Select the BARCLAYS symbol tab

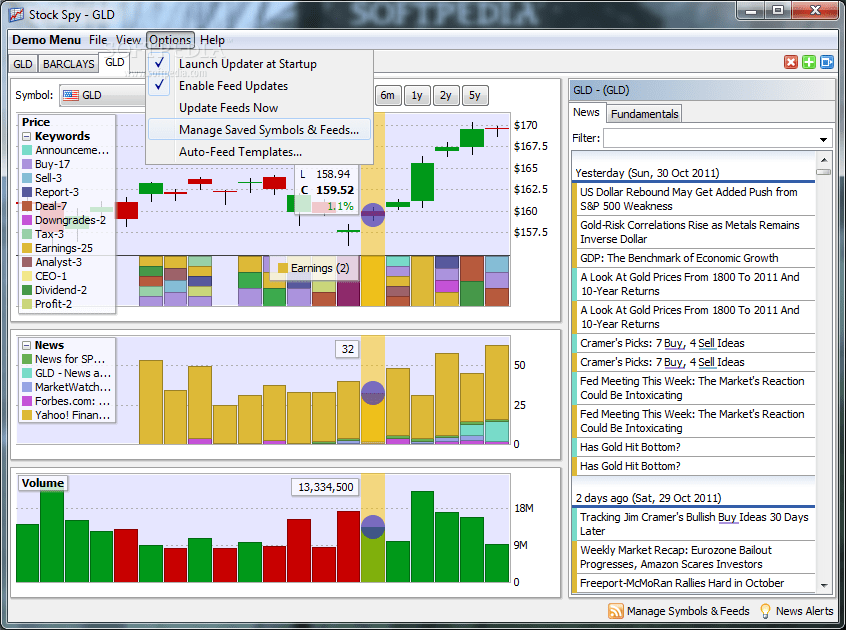click(67, 63)
